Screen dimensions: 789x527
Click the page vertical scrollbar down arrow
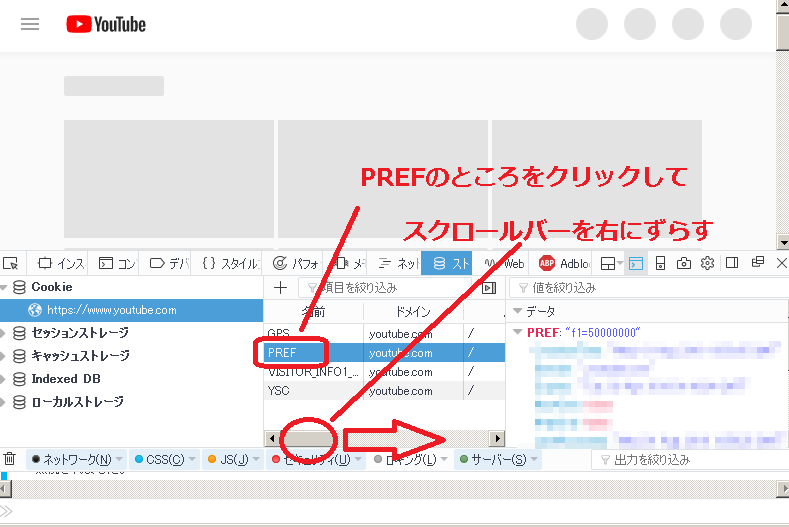(782, 242)
